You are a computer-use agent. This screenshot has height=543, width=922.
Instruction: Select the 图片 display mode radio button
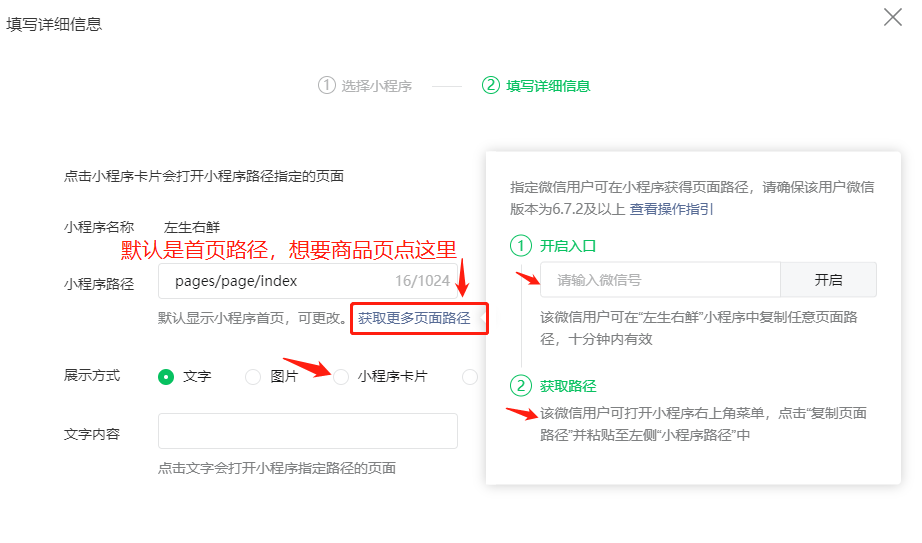click(x=253, y=377)
